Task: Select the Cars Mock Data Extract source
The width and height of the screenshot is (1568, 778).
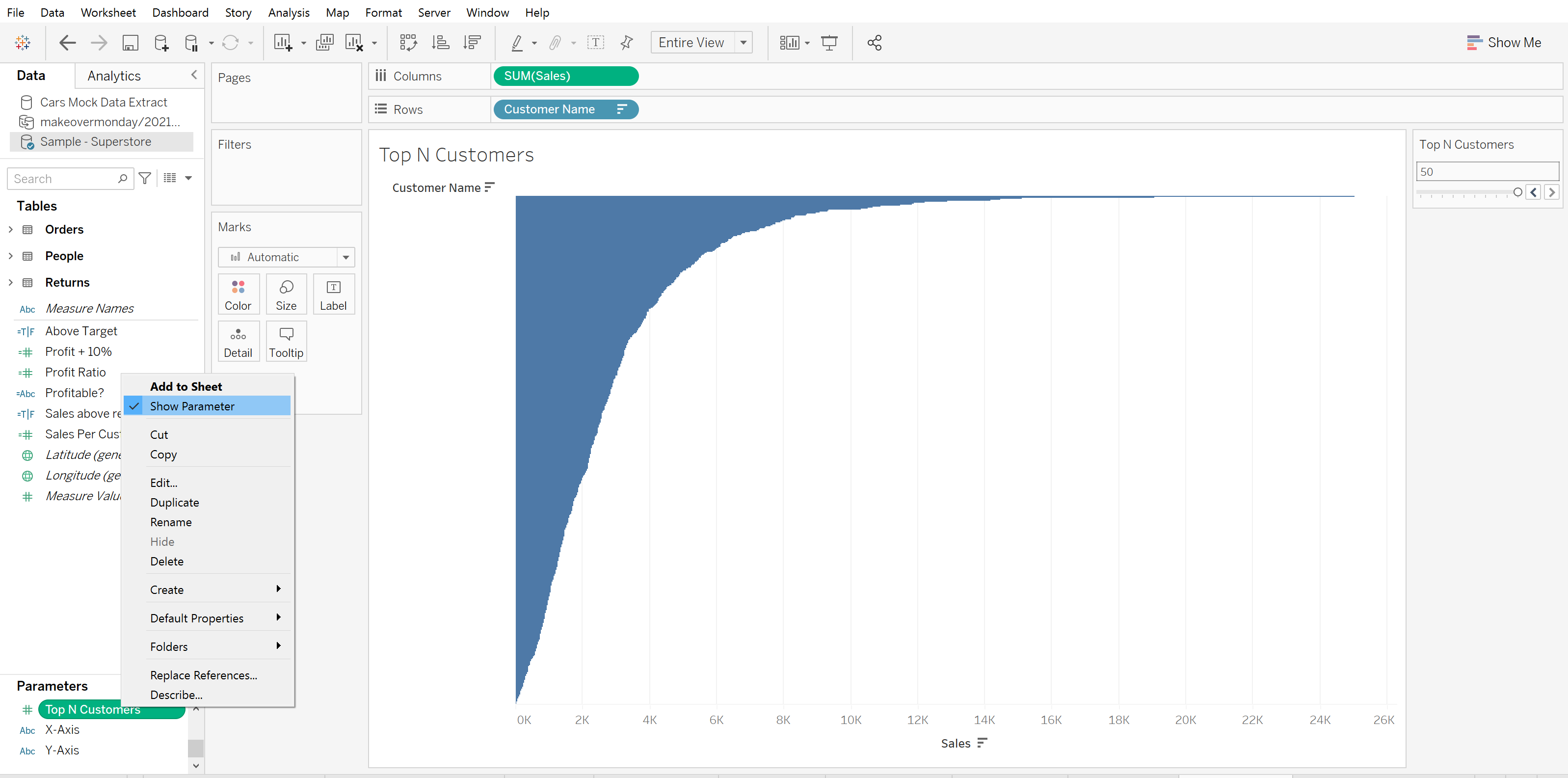Action: pos(104,102)
